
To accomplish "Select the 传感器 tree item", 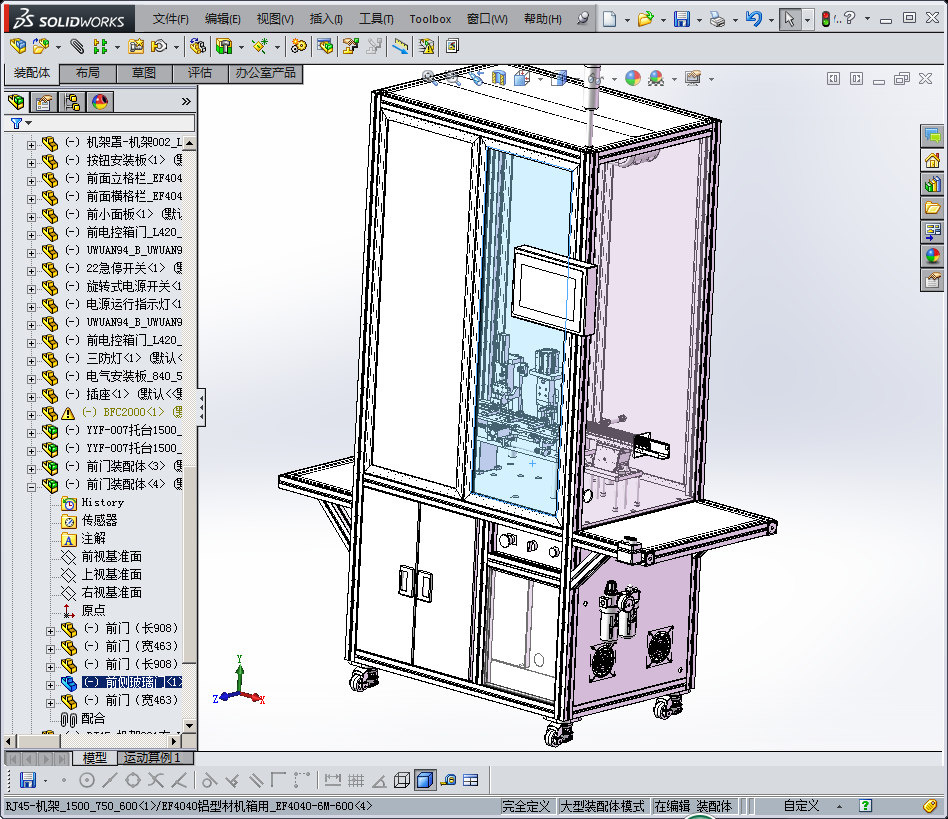I will pos(100,520).
